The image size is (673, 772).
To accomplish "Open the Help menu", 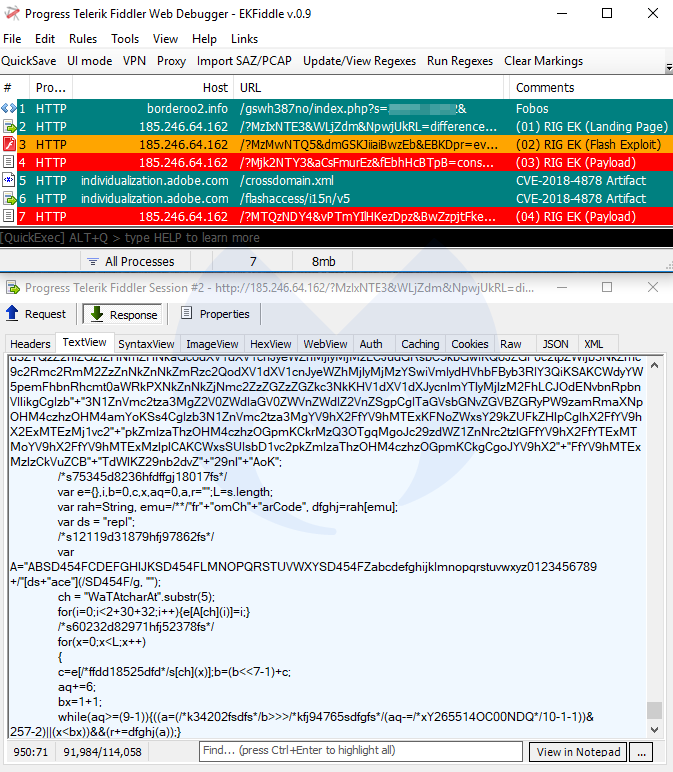I will (x=204, y=39).
